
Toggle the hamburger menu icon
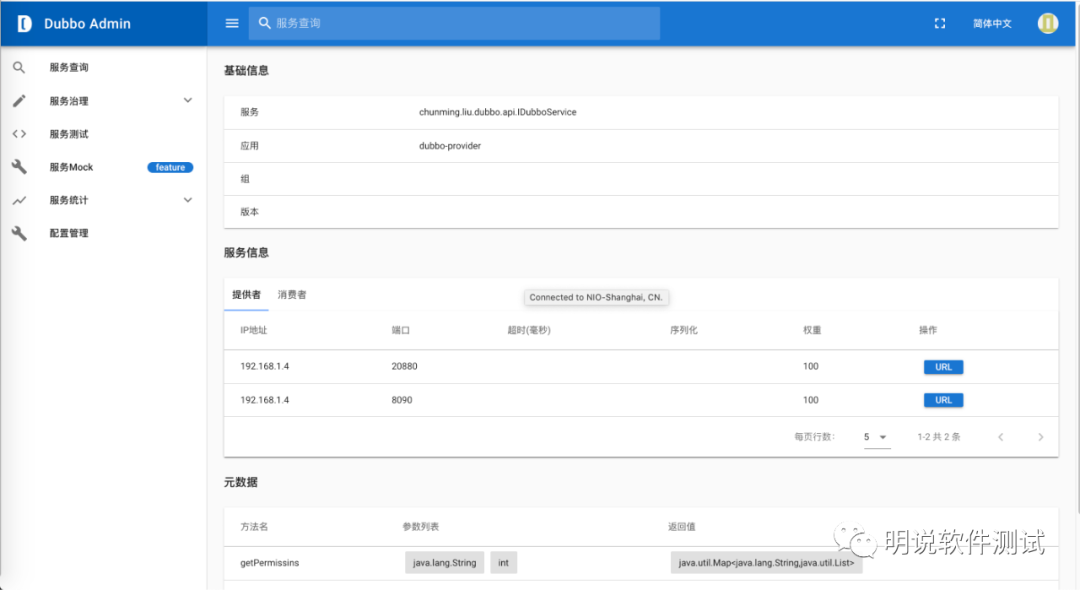tap(232, 23)
